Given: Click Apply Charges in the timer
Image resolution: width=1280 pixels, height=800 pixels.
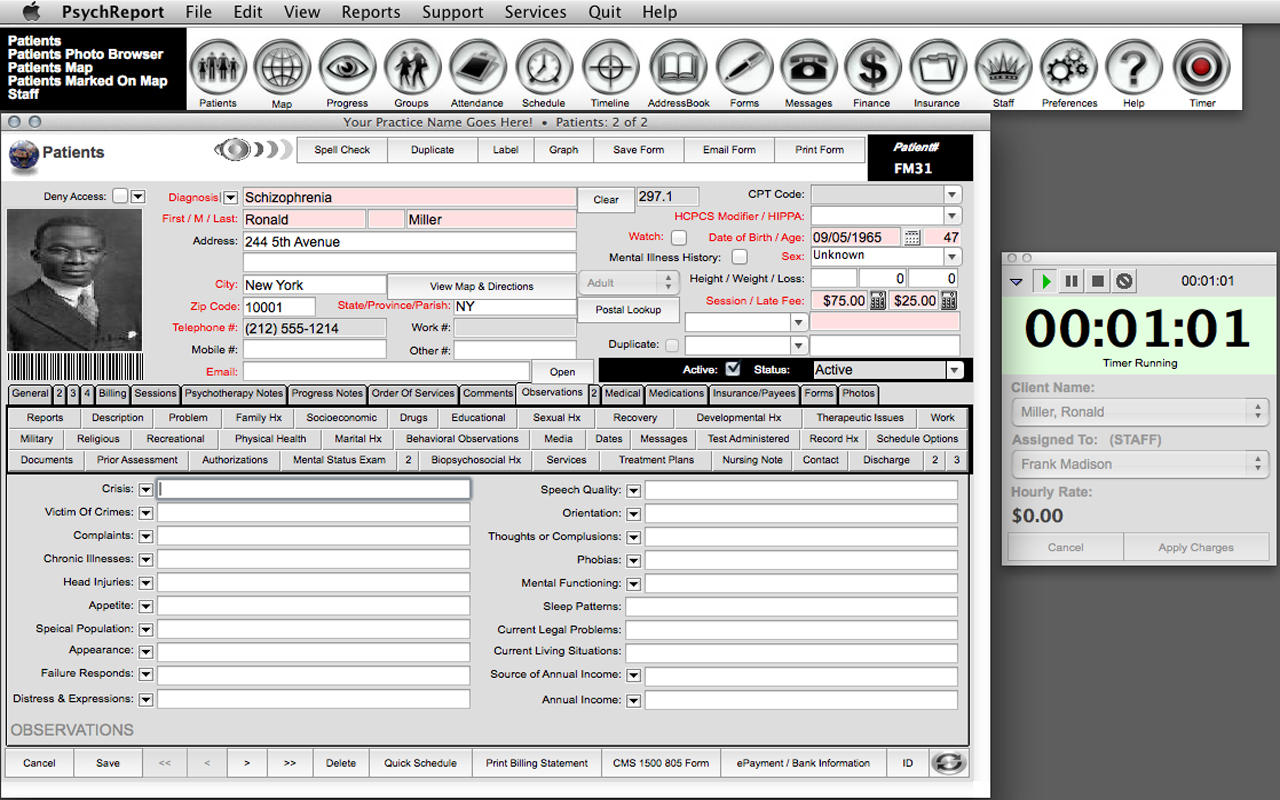Looking at the screenshot, I should (1196, 547).
